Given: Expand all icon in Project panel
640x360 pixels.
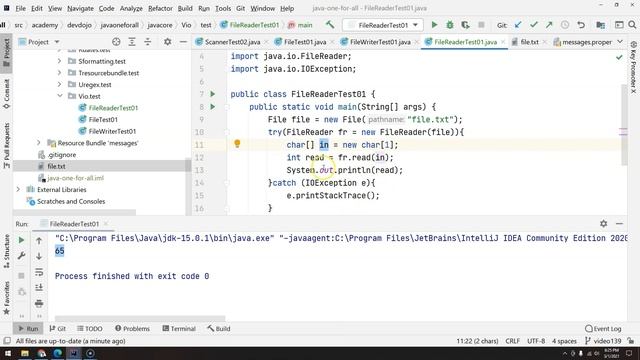Looking at the screenshot, I should [132, 42].
